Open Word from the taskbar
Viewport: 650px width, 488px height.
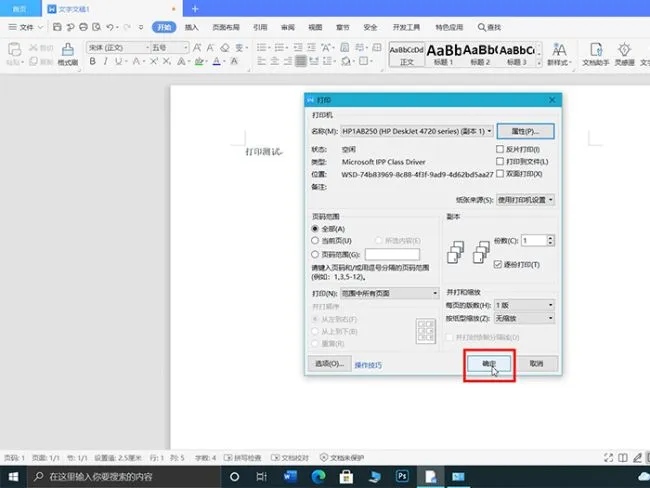tap(290, 476)
